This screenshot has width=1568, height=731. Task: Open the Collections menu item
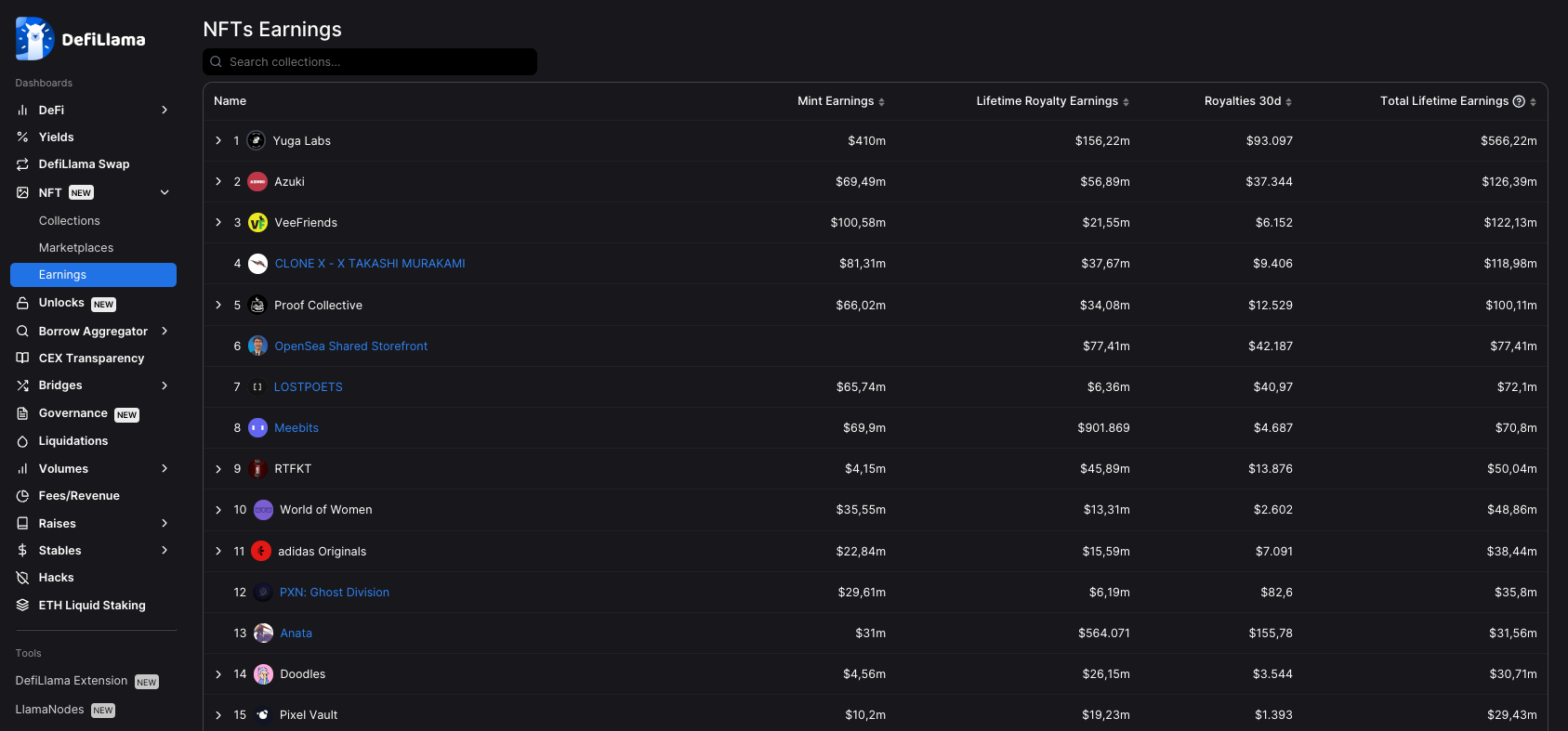pyautogui.click(x=70, y=221)
